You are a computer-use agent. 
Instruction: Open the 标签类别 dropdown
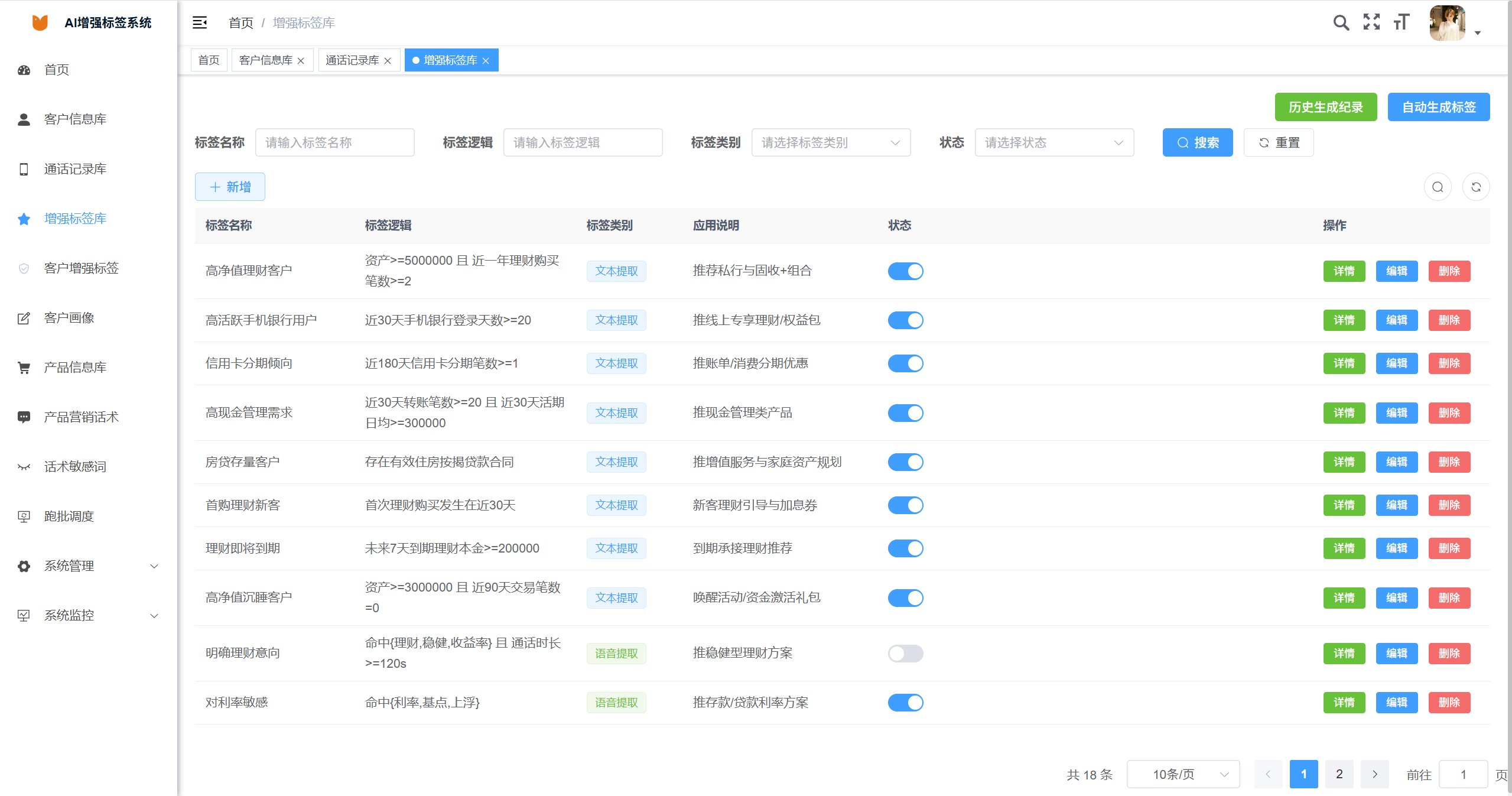831,142
